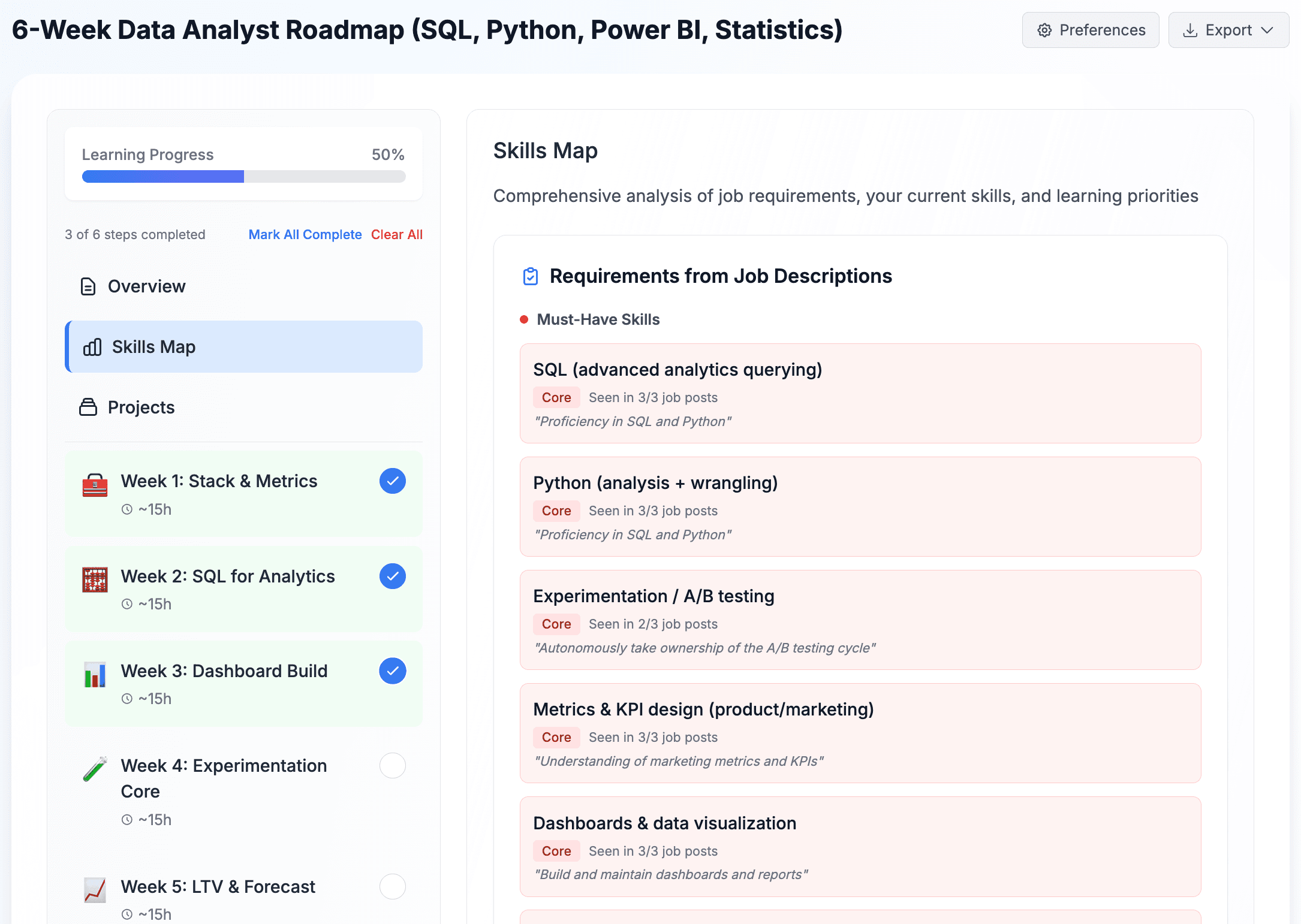The width and height of the screenshot is (1301, 924).
Task: Click the Skills Map bar chart icon
Action: [92, 346]
